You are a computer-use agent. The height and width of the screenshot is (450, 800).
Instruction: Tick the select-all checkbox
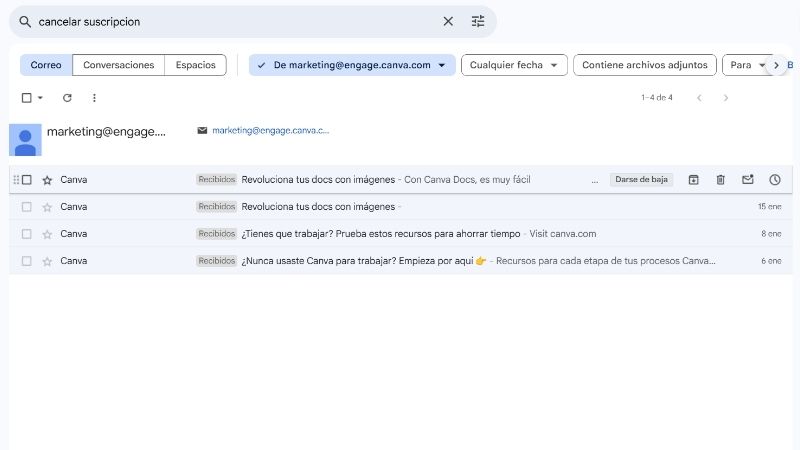tap(27, 97)
